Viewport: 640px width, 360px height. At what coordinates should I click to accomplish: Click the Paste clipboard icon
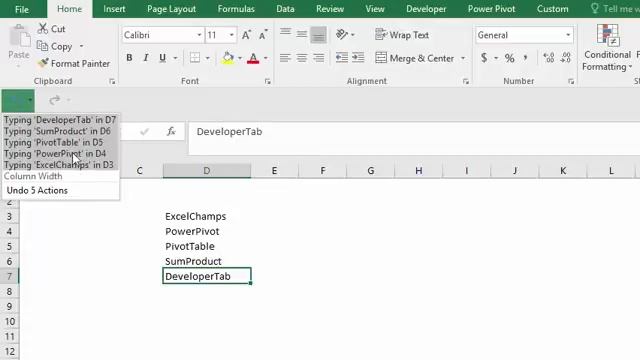[x=19, y=37]
